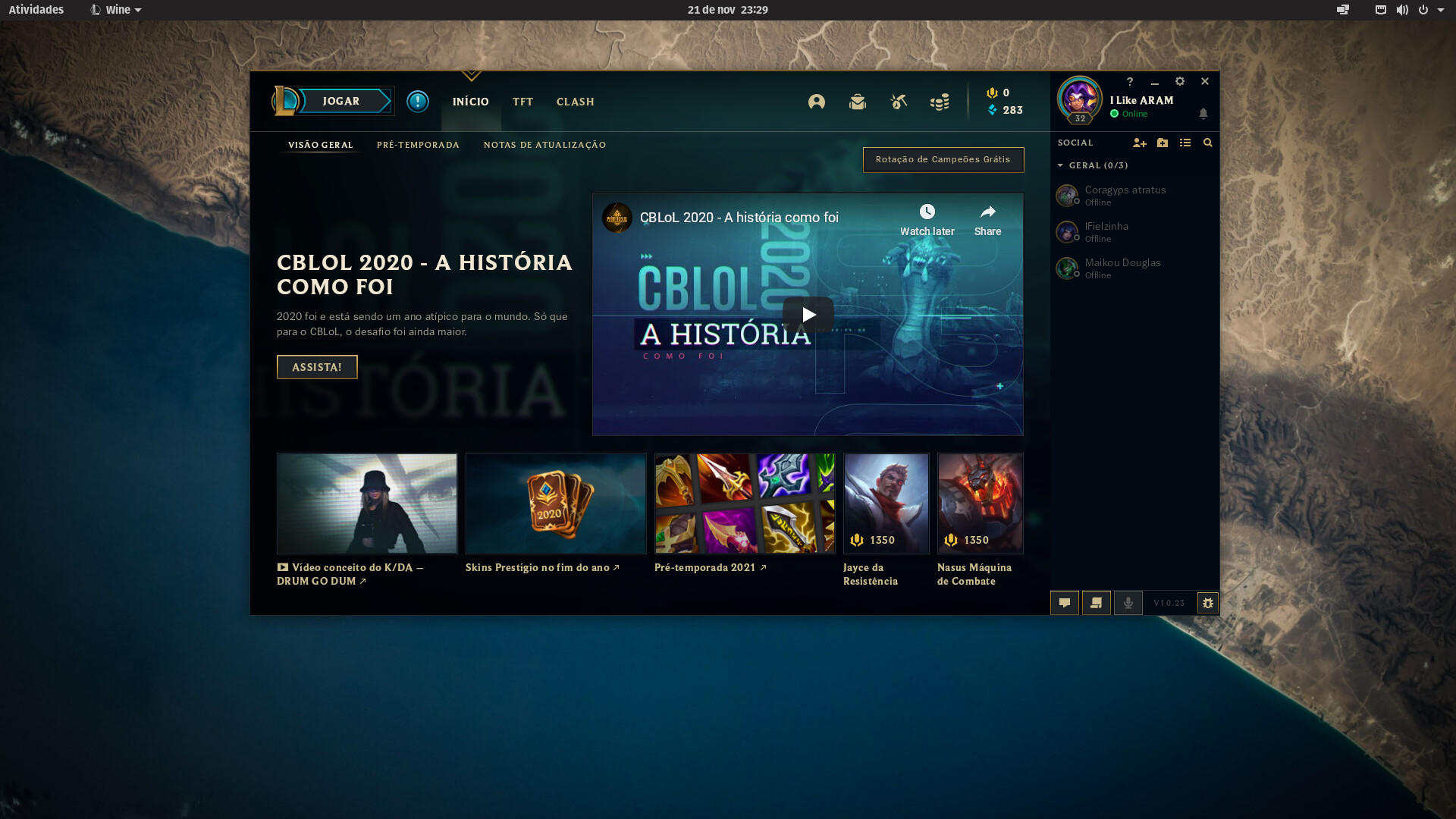
Task: Select friend Coragyps atratus
Action: point(1134,196)
